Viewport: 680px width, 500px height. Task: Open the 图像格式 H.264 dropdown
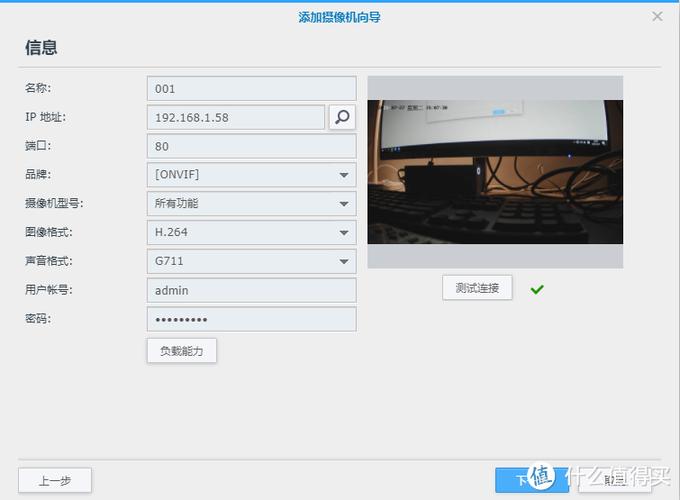click(252, 232)
